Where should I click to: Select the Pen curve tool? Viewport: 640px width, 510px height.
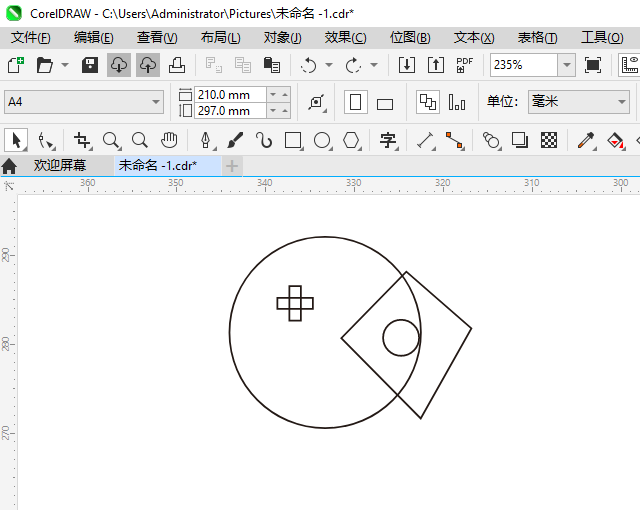(x=206, y=140)
